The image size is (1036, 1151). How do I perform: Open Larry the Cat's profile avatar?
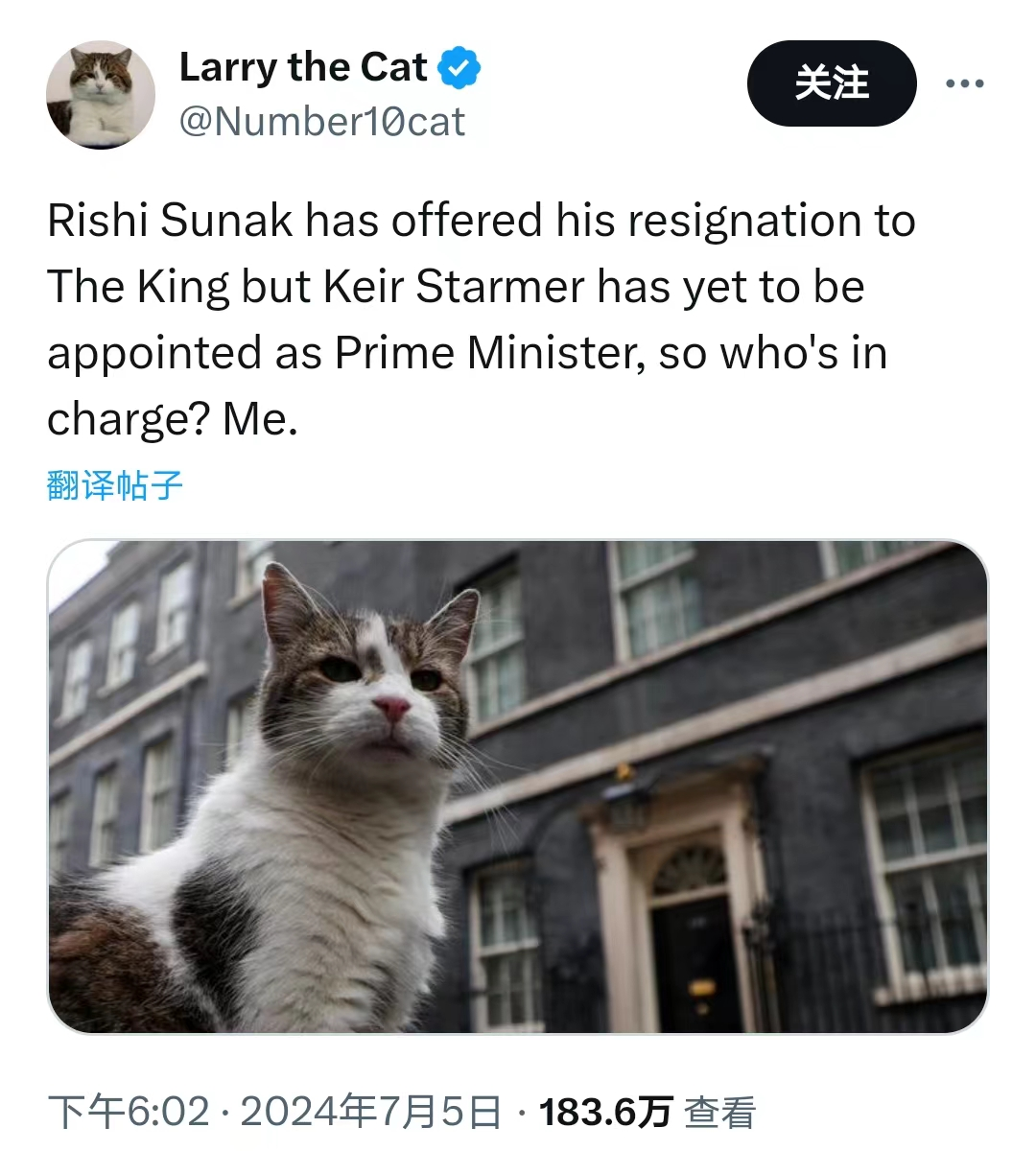click(101, 95)
